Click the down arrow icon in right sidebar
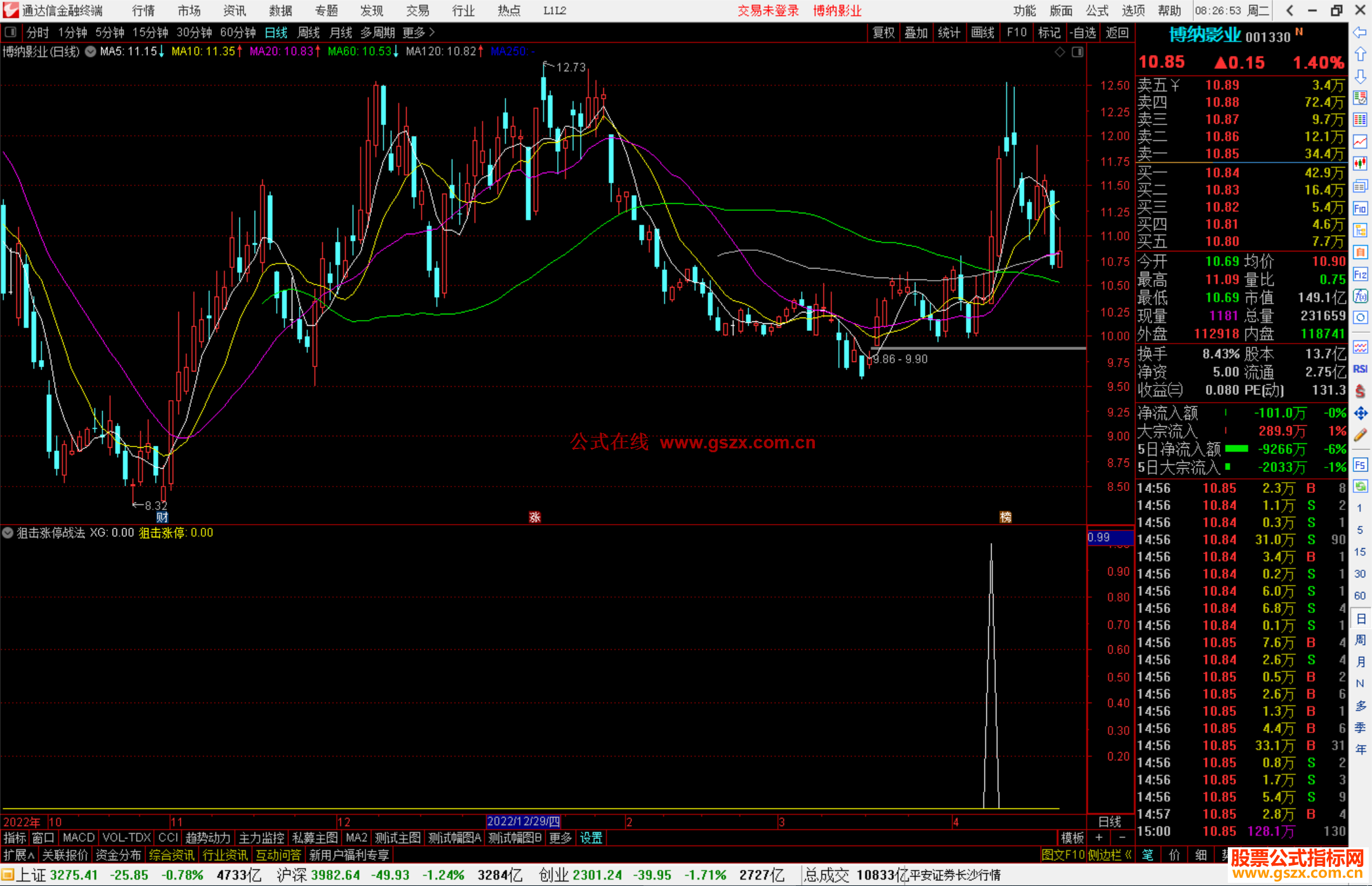 (1360, 76)
